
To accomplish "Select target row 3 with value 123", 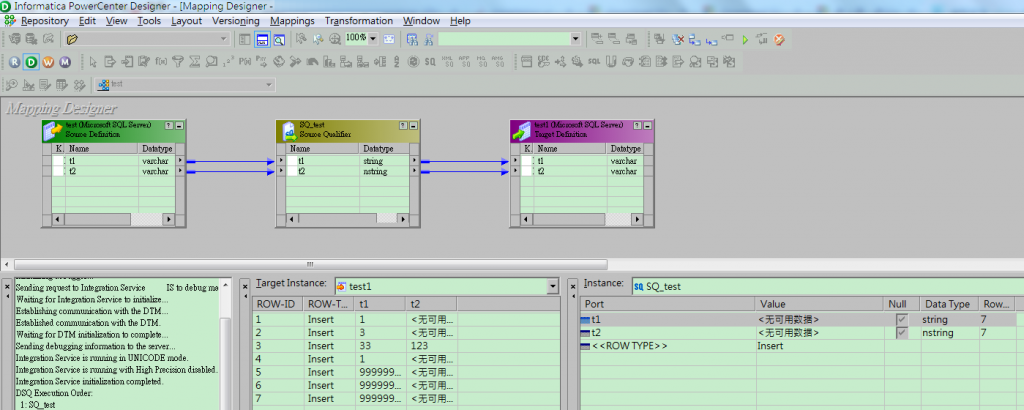I will 406,346.
